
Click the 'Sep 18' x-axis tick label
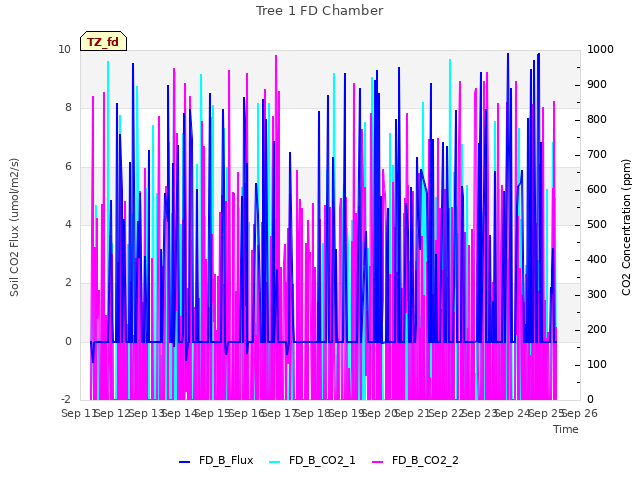(x=313, y=413)
